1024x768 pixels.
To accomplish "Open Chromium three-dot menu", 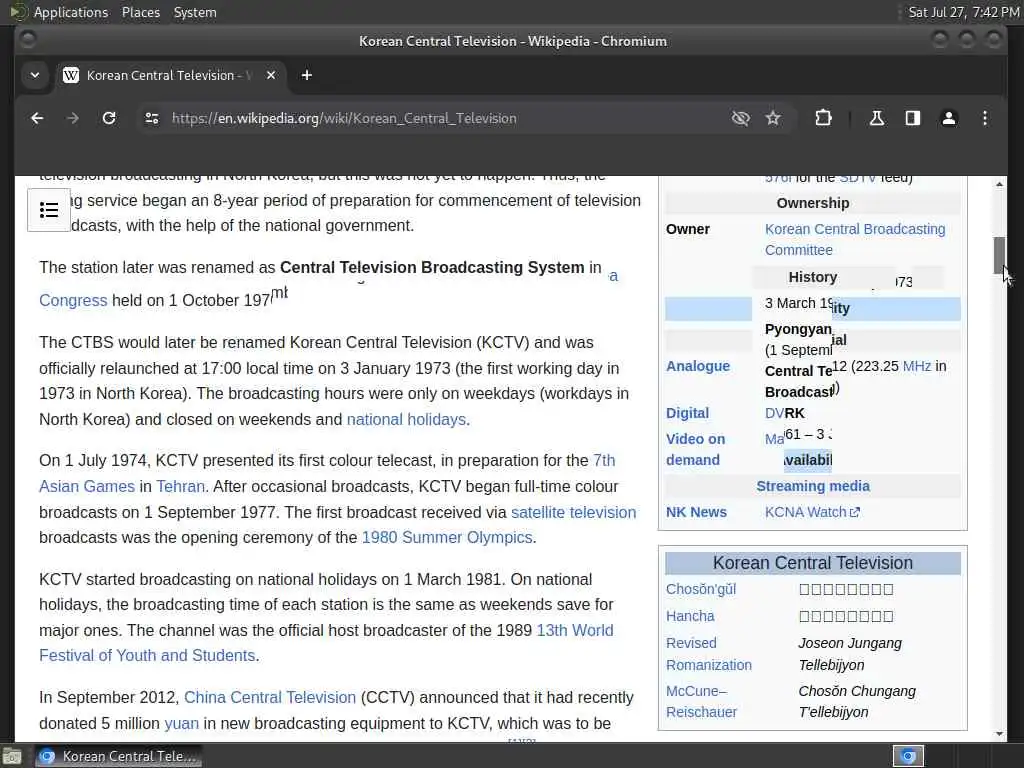I will 985,118.
